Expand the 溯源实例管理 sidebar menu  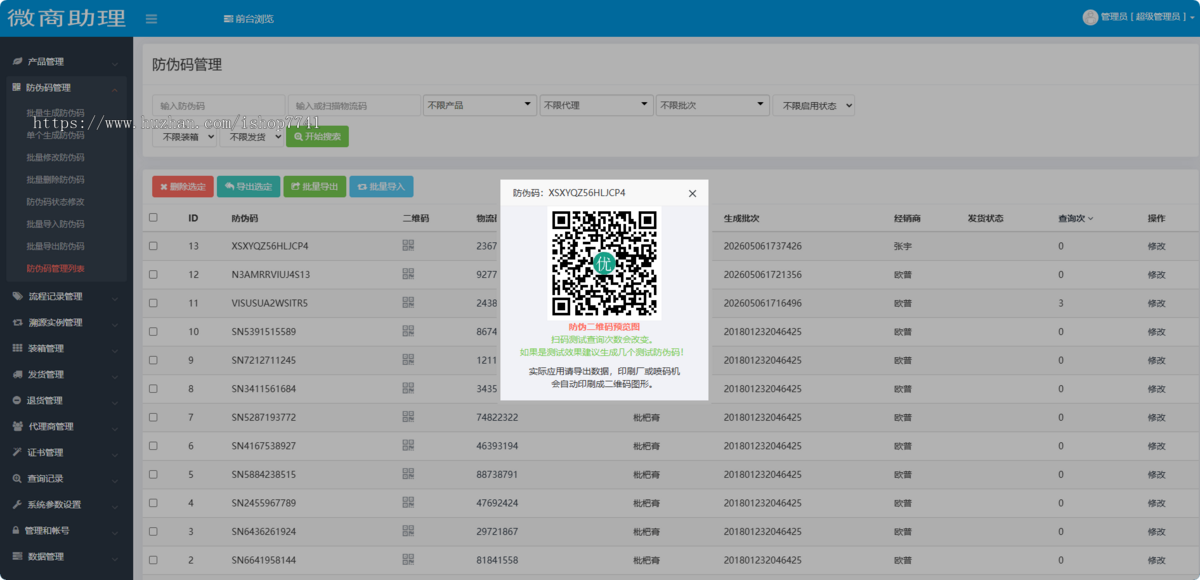66,322
